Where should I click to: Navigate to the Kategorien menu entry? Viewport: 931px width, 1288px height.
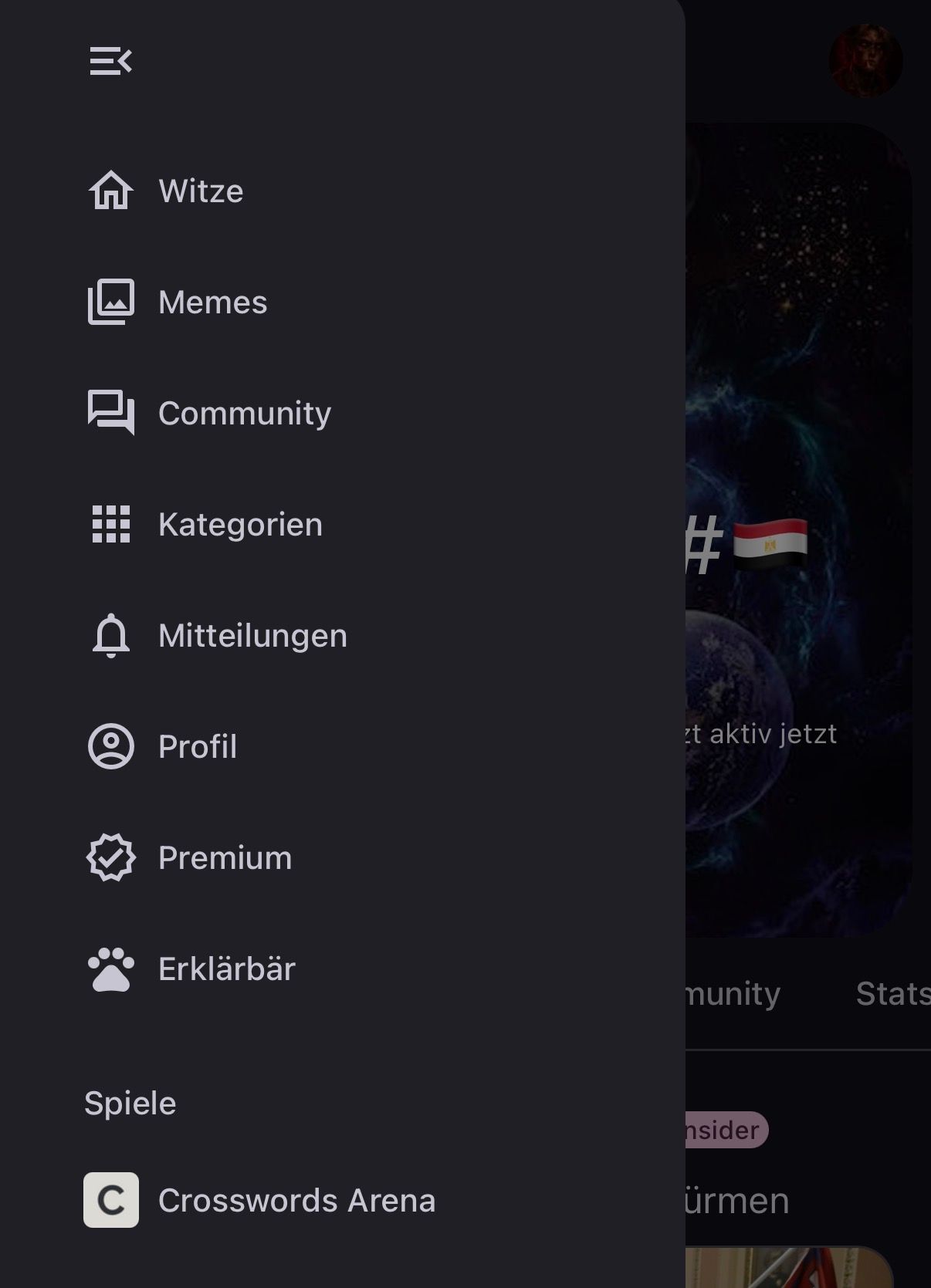pos(240,524)
